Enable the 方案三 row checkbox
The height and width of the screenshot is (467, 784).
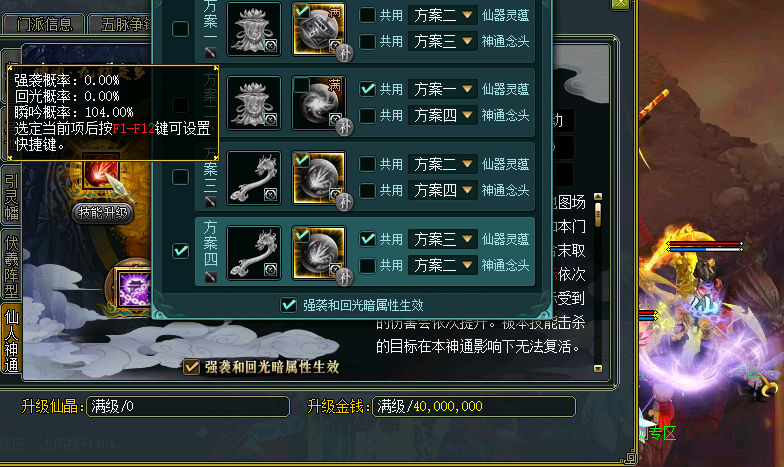pyautogui.click(x=180, y=176)
